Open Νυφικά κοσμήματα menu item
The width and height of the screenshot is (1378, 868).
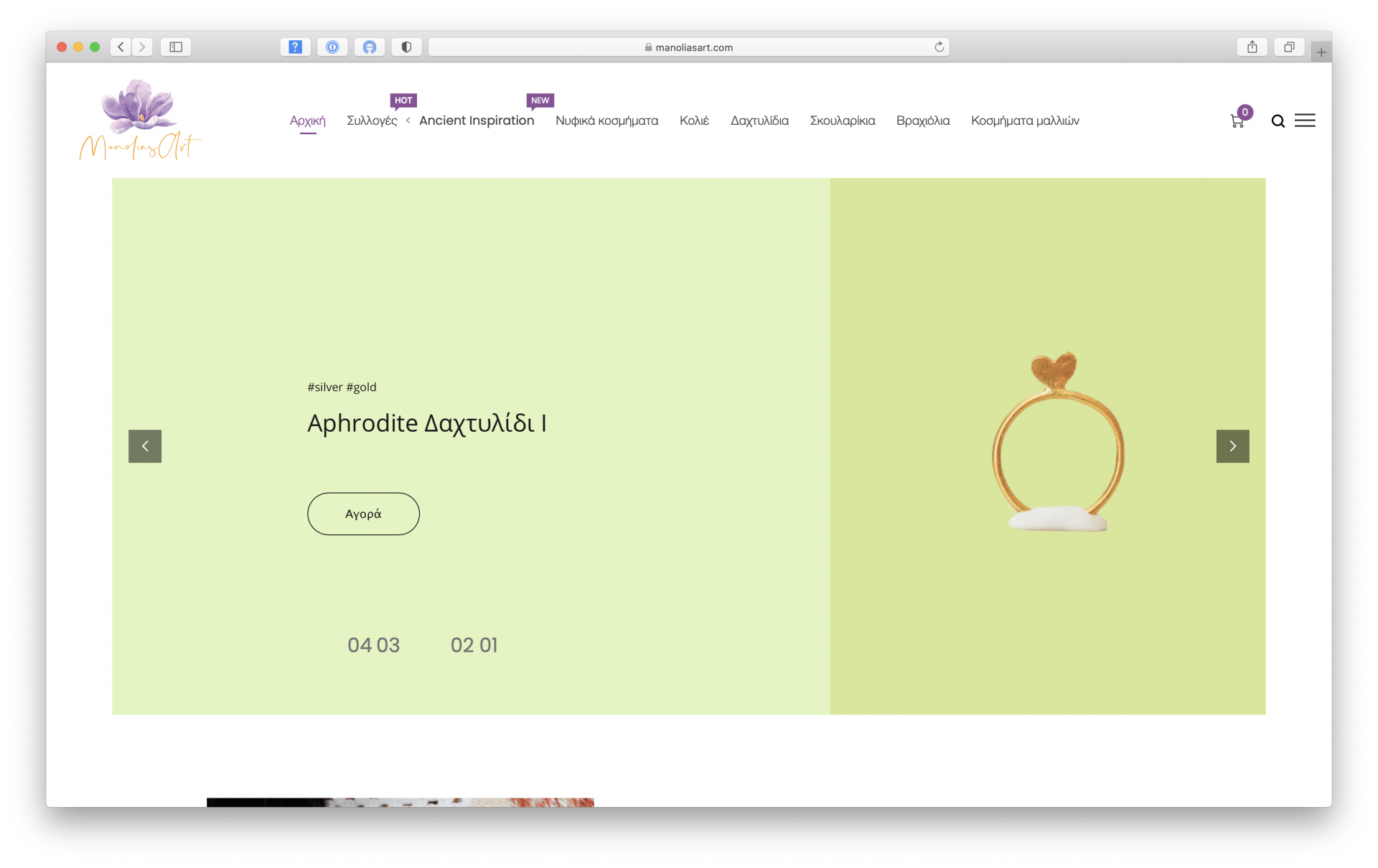coord(606,121)
